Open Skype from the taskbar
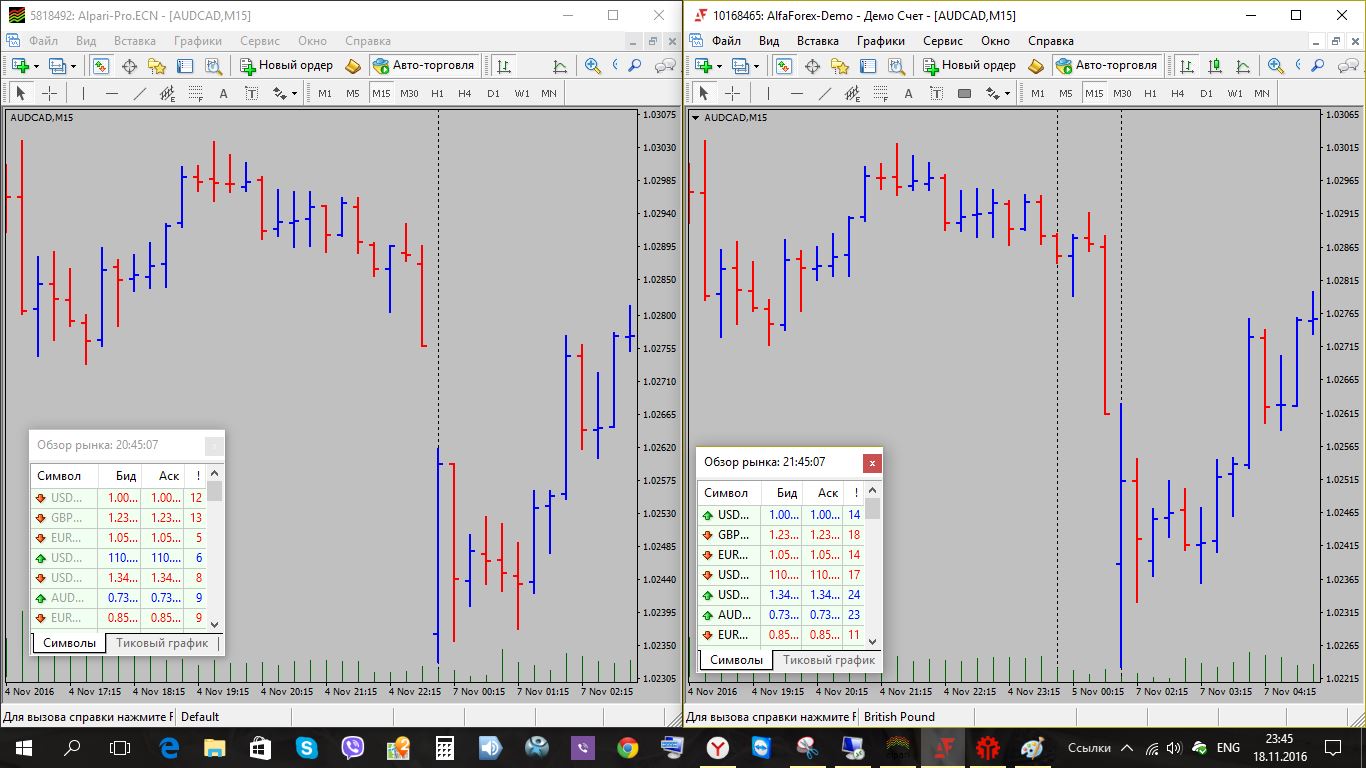Screen dimensions: 1366x768 [306, 747]
